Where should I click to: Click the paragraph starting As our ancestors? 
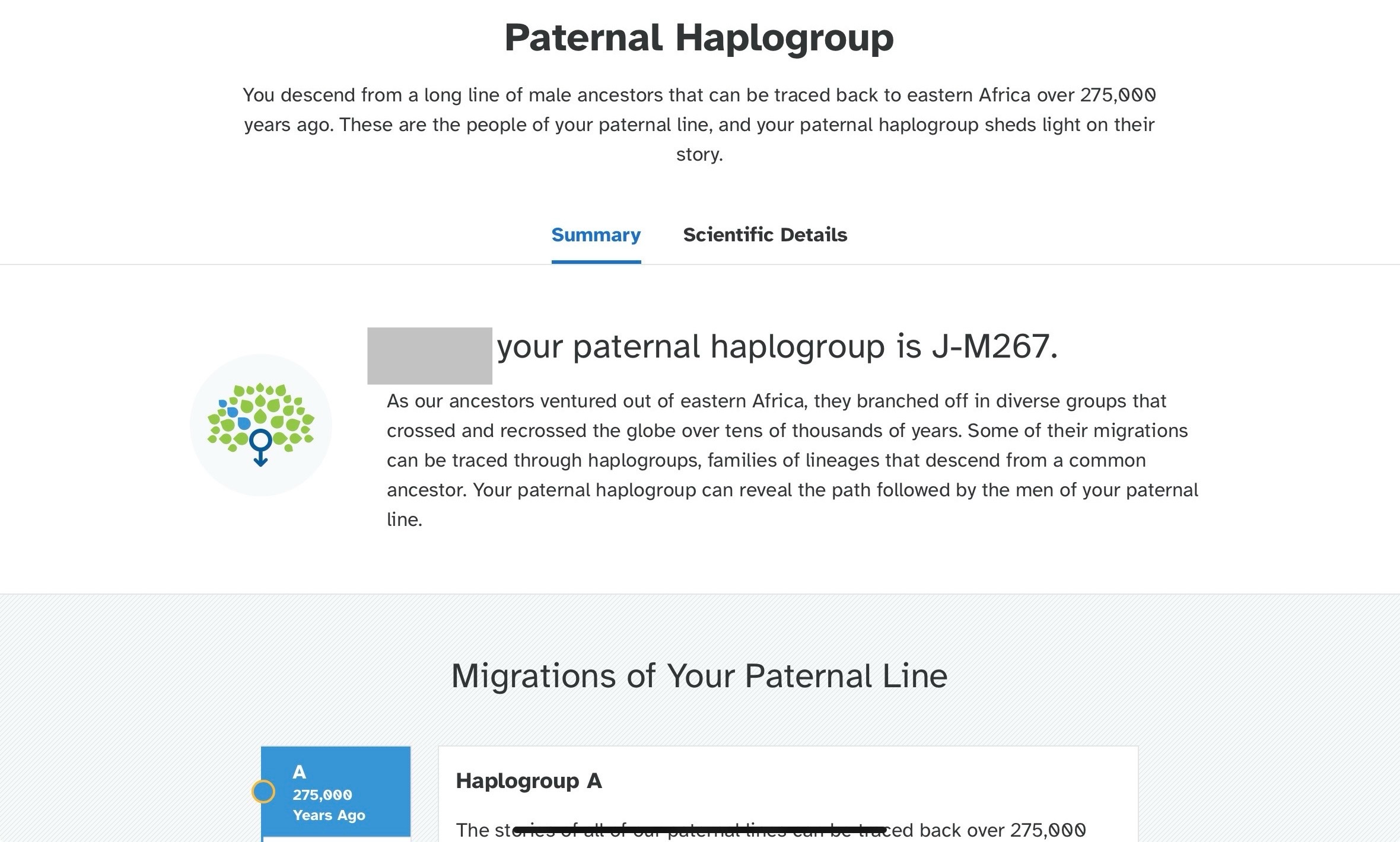pos(793,460)
